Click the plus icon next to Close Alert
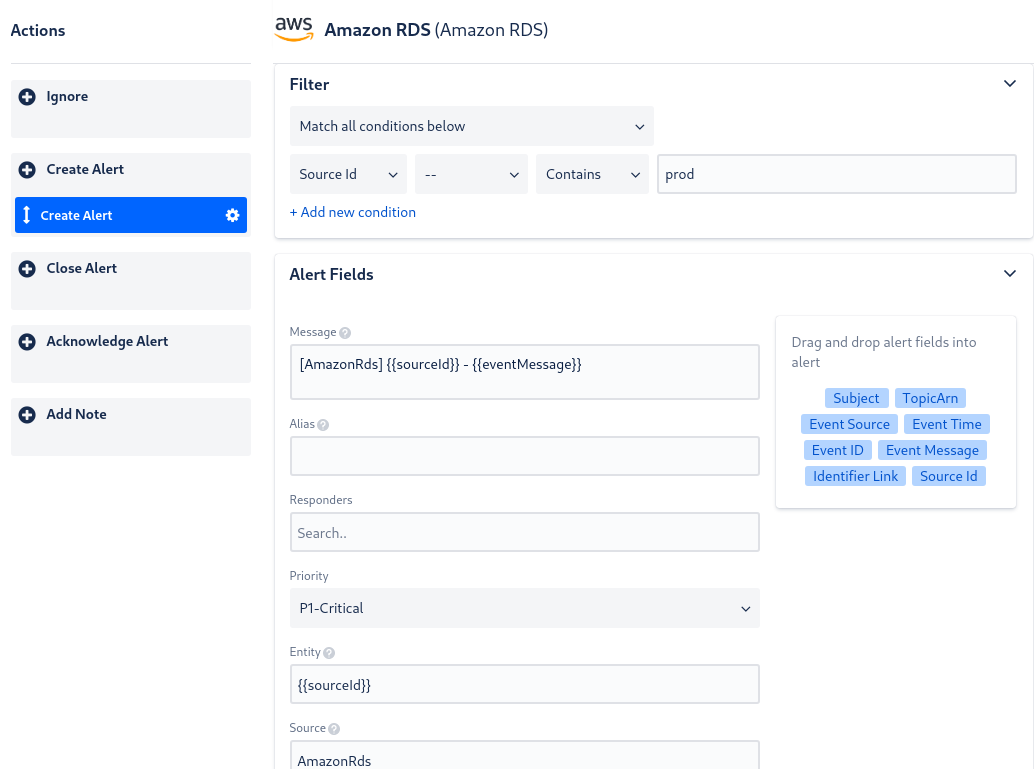The width and height of the screenshot is (1034, 769). point(27,268)
